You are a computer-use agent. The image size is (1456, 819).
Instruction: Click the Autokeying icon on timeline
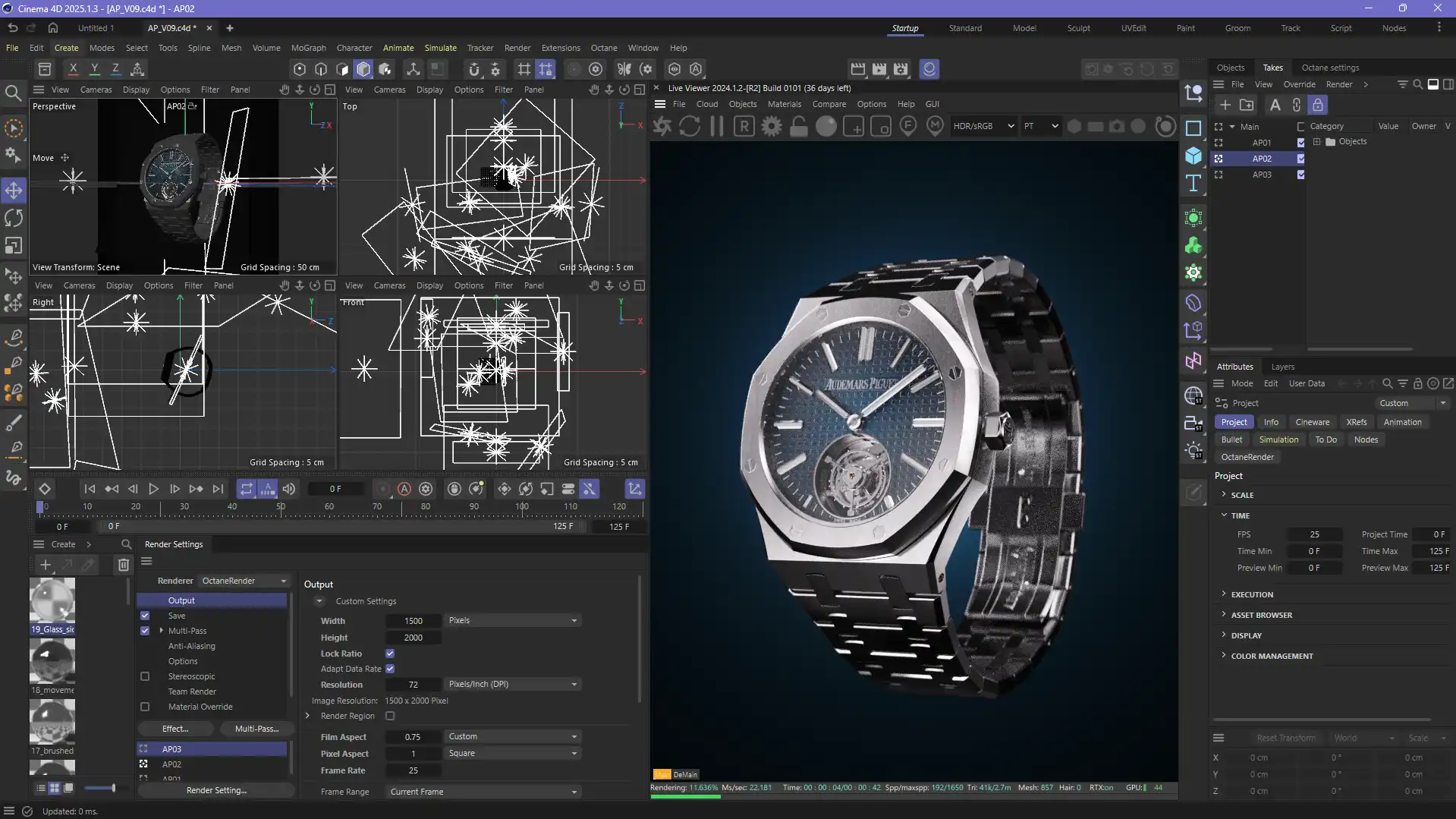coord(404,490)
